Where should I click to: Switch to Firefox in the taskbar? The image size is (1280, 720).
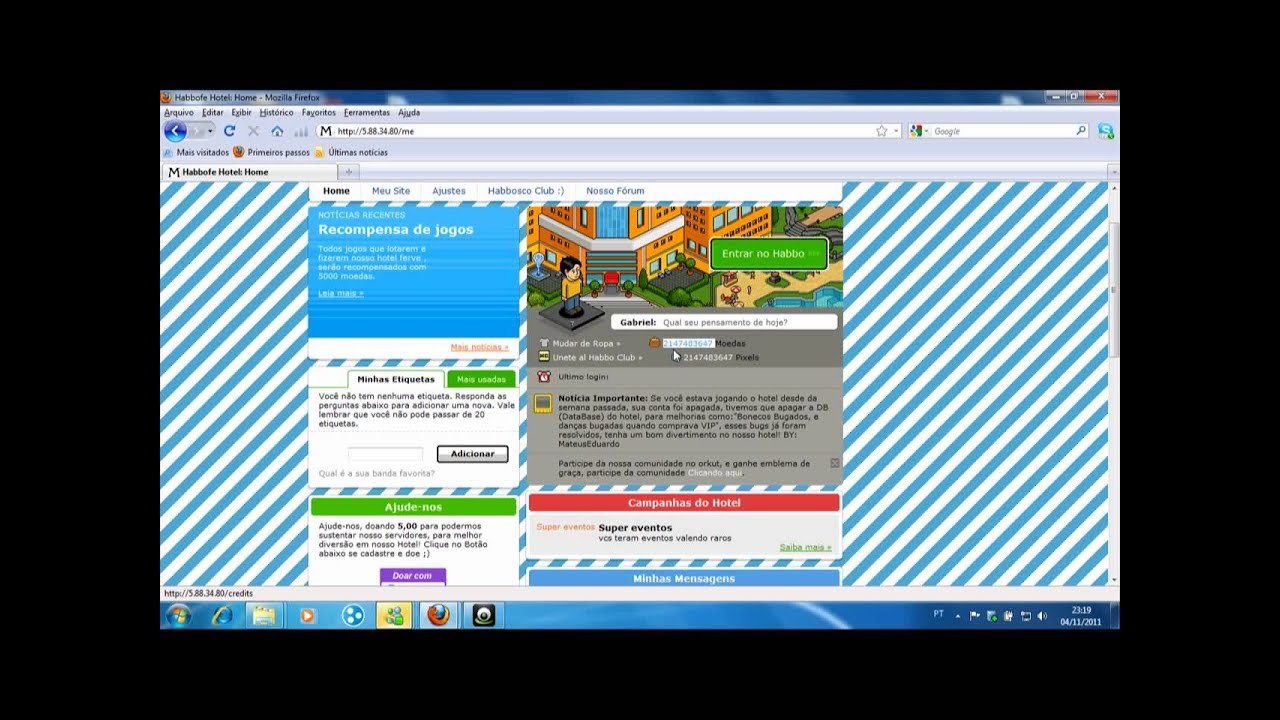(438, 616)
